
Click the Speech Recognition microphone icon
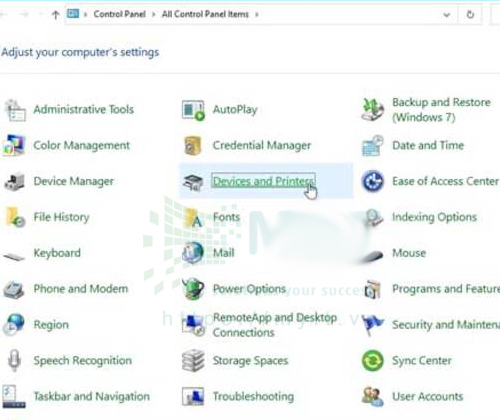(14, 361)
